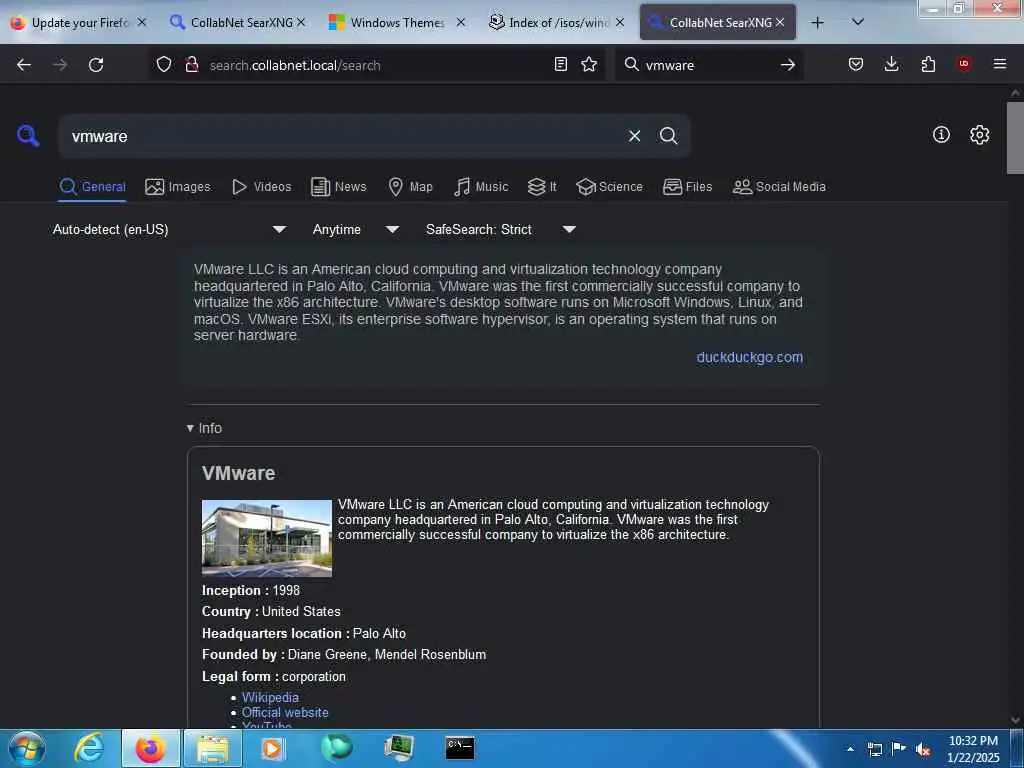The height and width of the screenshot is (768, 1024).
Task: Switch to Music category
Action: pyautogui.click(x=481, y=187)
